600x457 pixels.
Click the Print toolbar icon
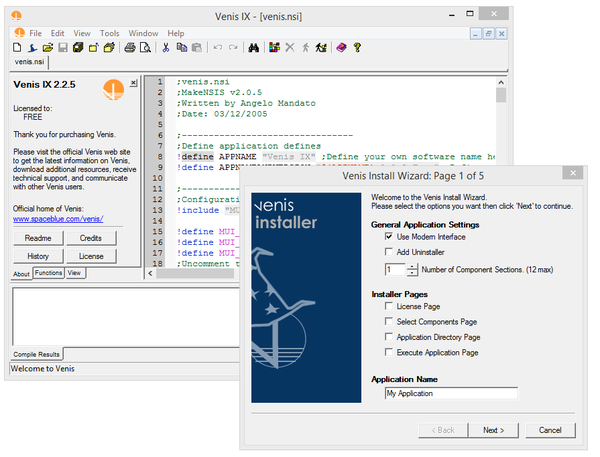[x=130, y=47]
